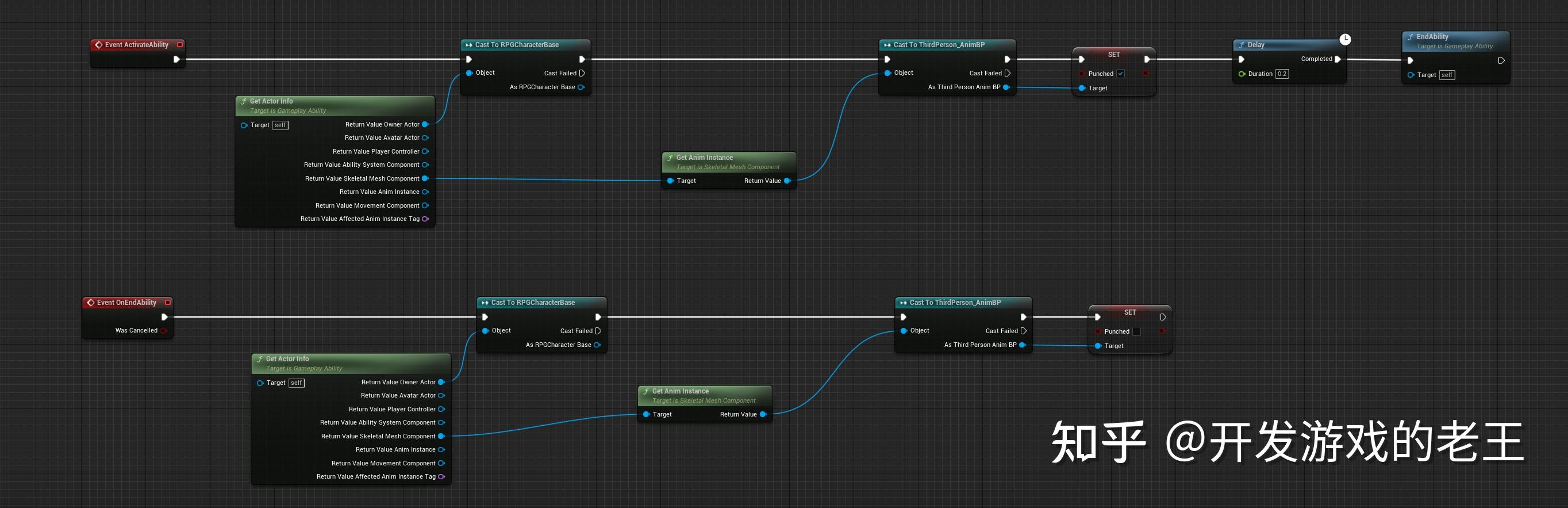Click Return Value Owner Actor pin under Event OnEndAbility

pos(441,382)
